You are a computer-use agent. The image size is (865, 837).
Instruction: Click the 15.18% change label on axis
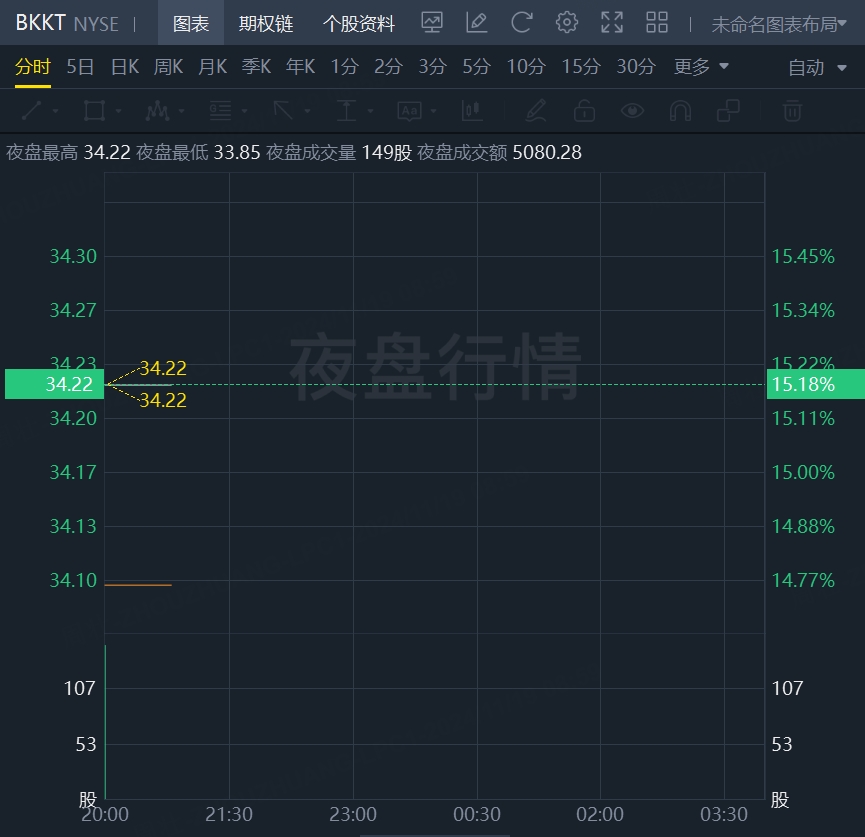[815, 384]
